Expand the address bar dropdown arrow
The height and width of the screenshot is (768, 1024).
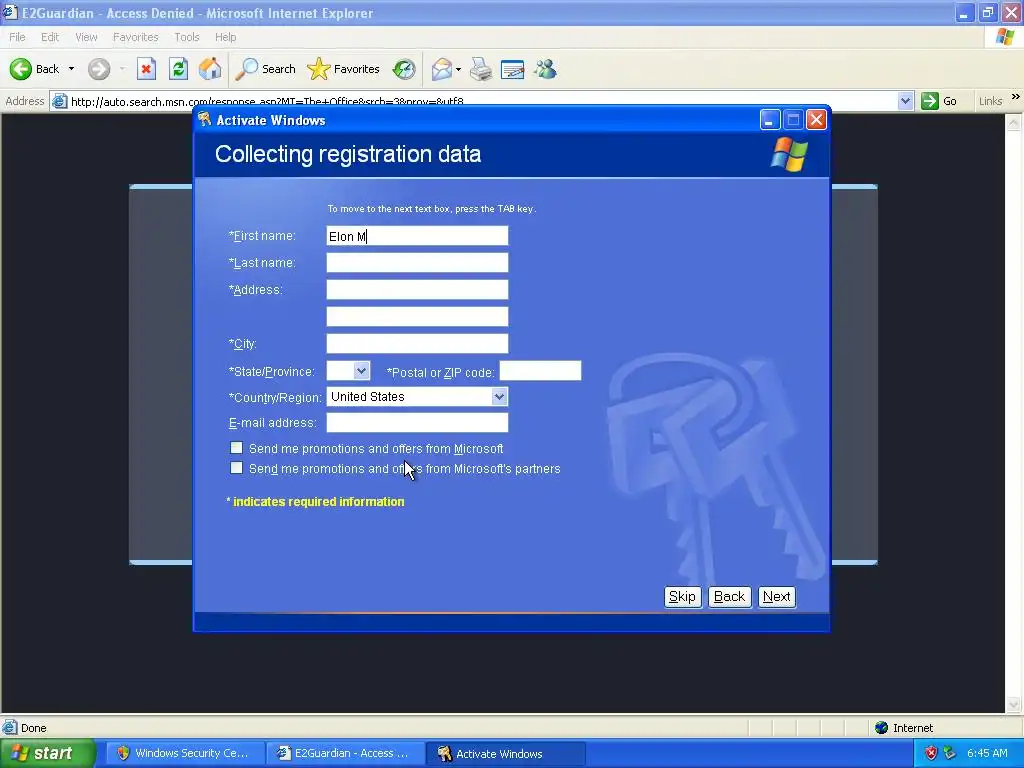coord(905,101)
